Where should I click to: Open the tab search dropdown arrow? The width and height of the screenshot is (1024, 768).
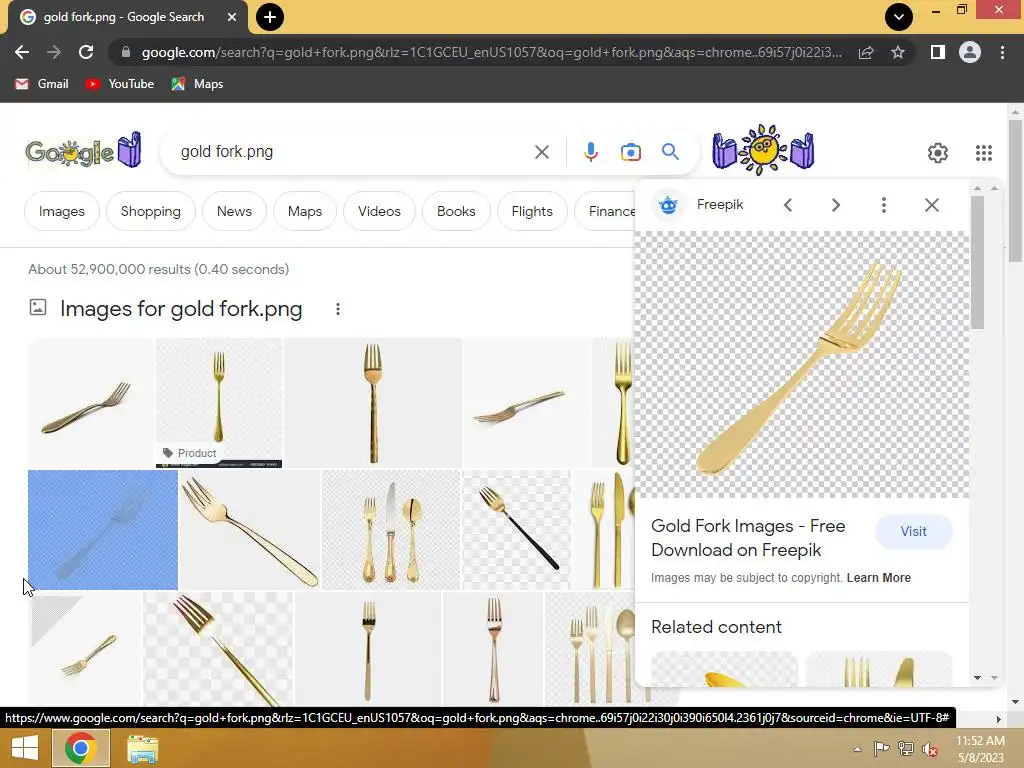899,17
